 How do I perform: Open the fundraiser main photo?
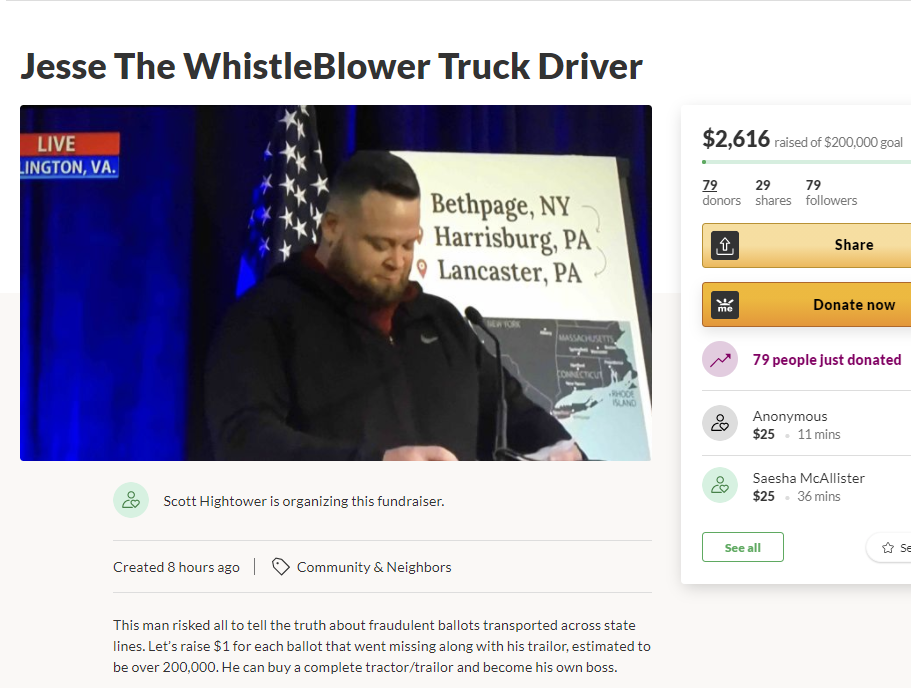click(336, 283)
